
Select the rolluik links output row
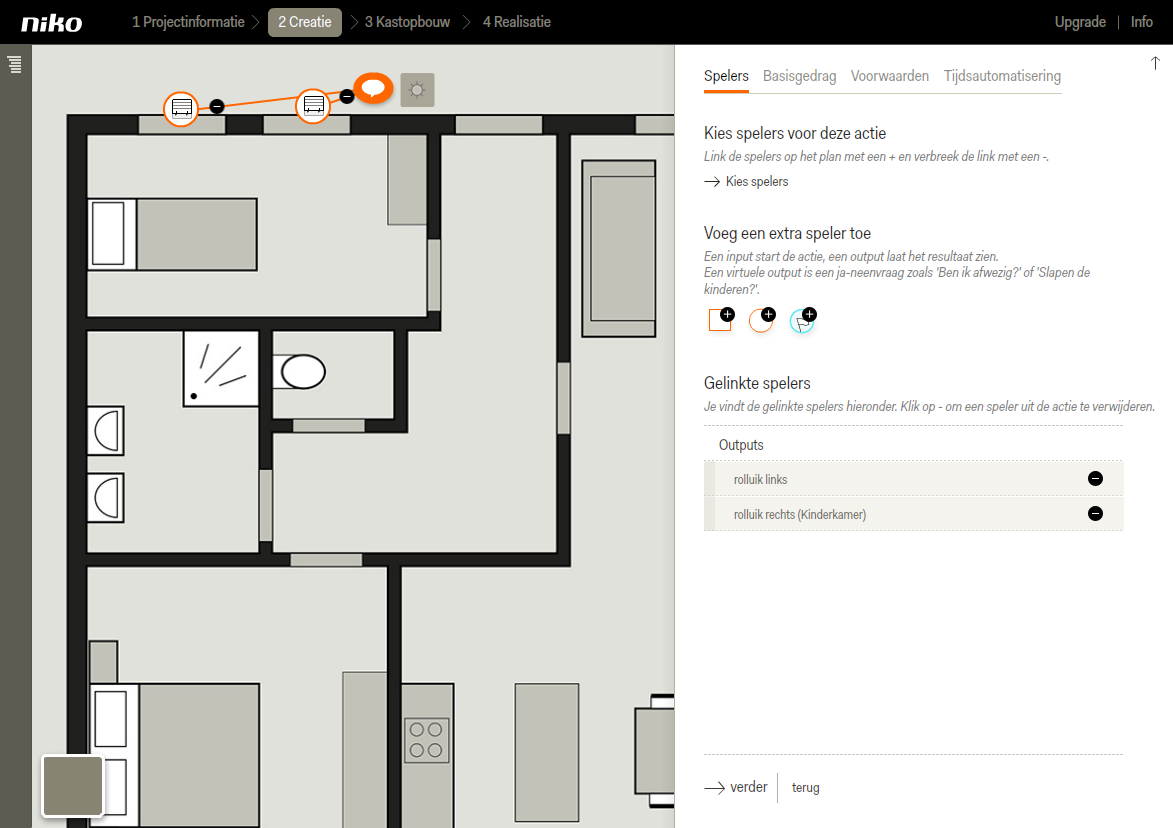point(913,479)
